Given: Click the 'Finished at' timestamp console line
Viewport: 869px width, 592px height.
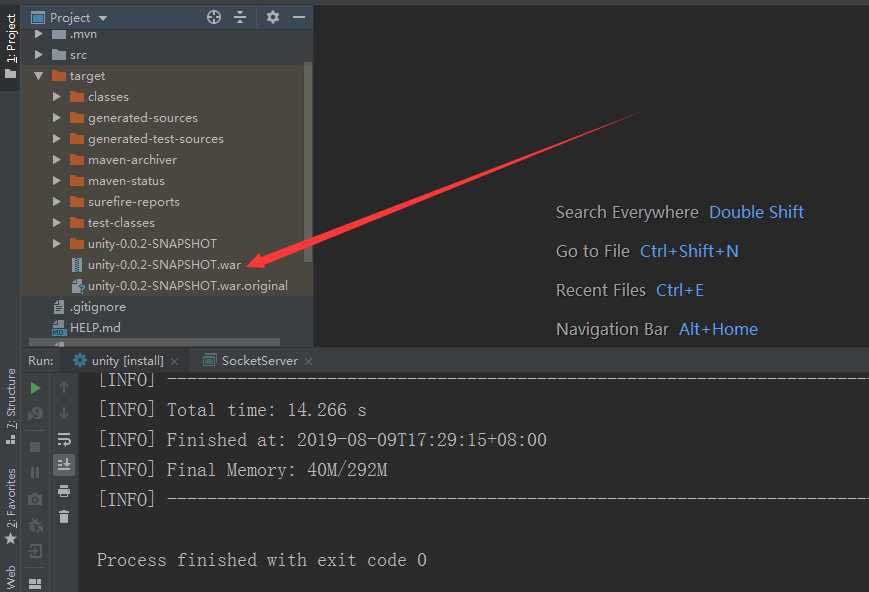Looking at the screenshot, I should pos(323,440).
